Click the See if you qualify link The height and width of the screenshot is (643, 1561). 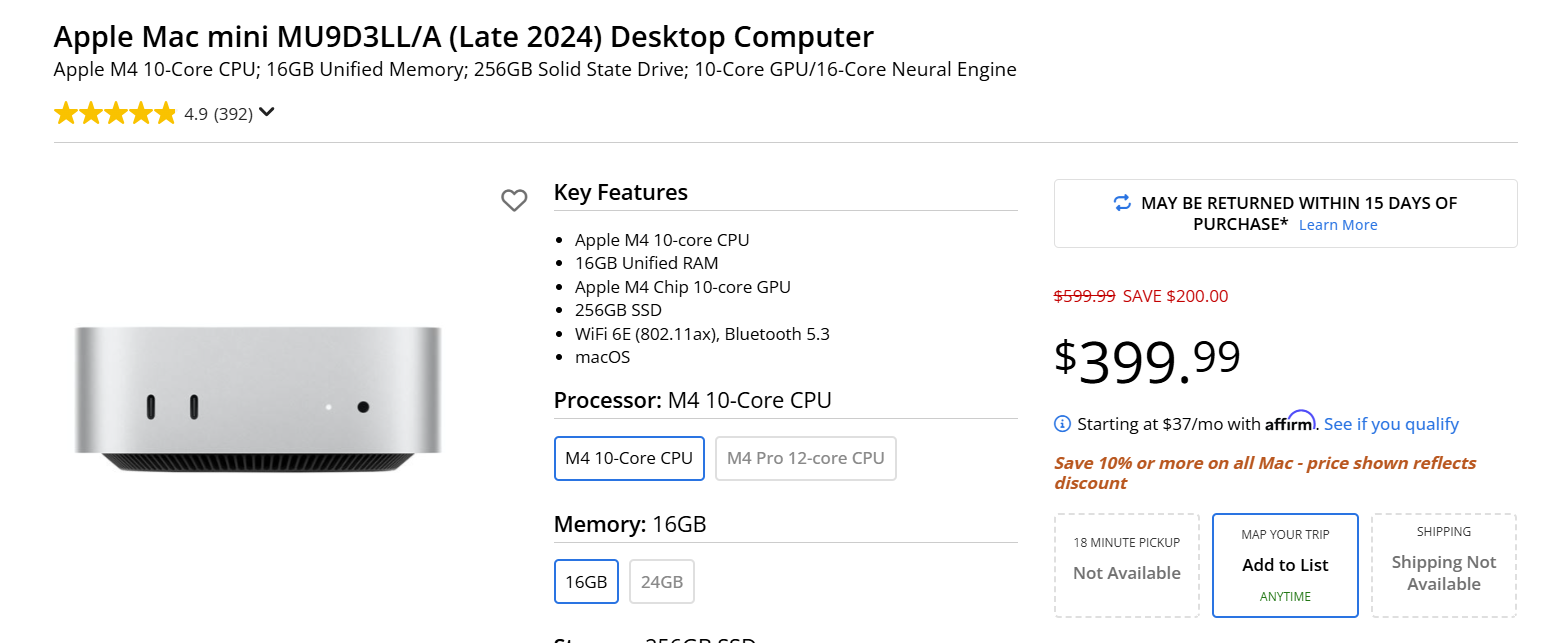tap(1391, 424)
